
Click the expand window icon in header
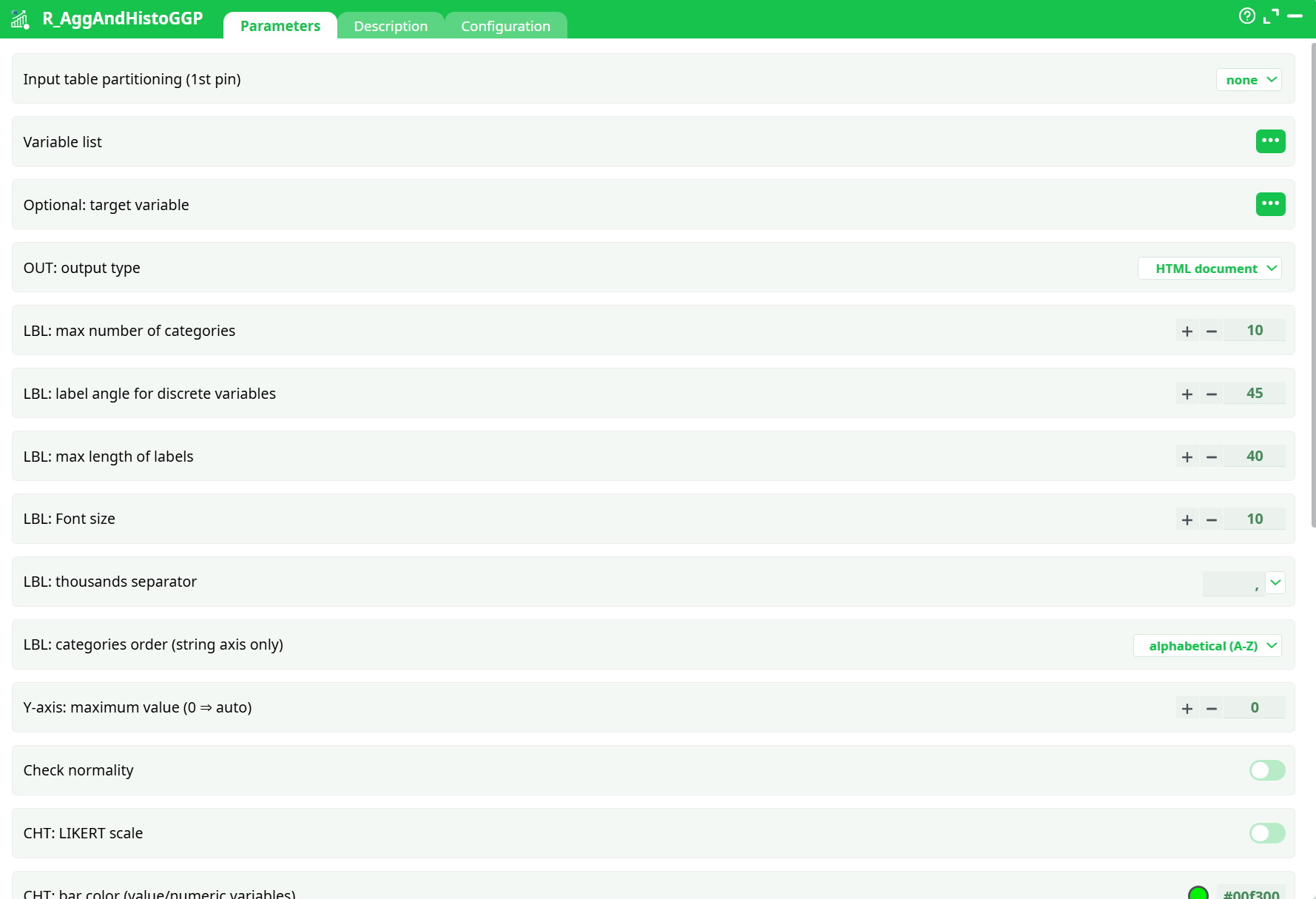(x=1271, y=16)
